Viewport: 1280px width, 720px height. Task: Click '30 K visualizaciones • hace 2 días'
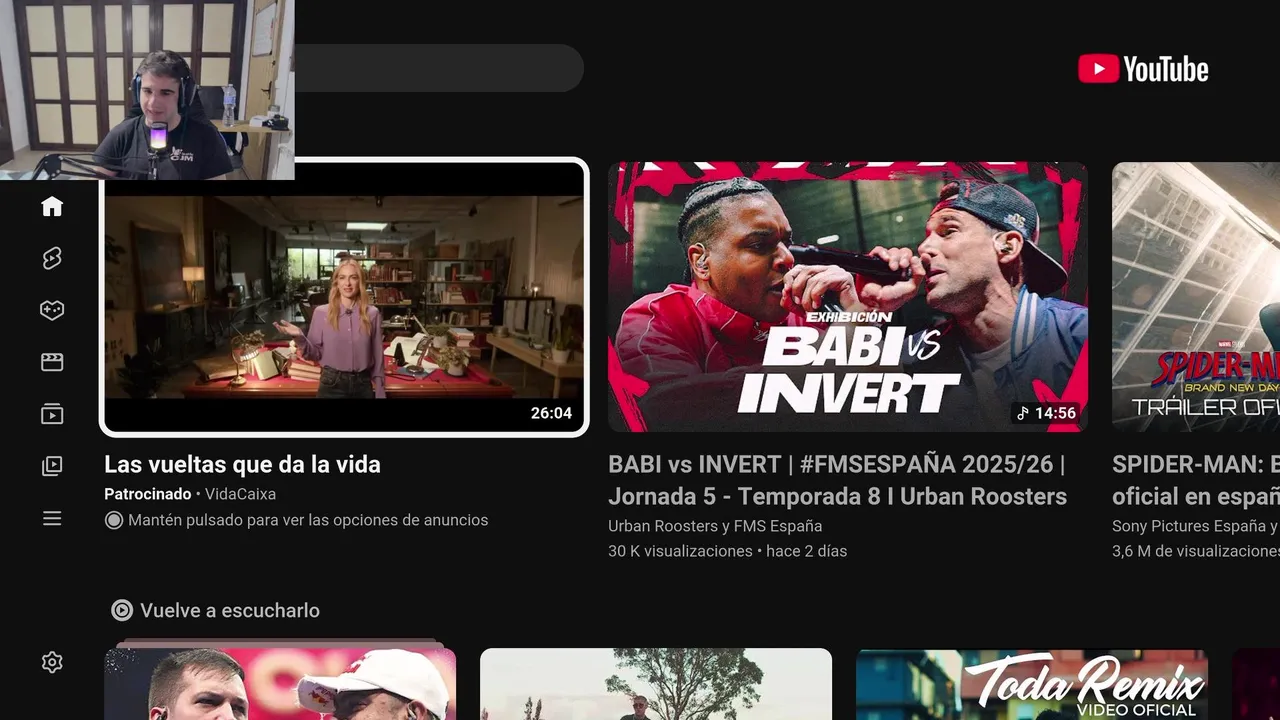pyautogui.click(x=727, y=551)
